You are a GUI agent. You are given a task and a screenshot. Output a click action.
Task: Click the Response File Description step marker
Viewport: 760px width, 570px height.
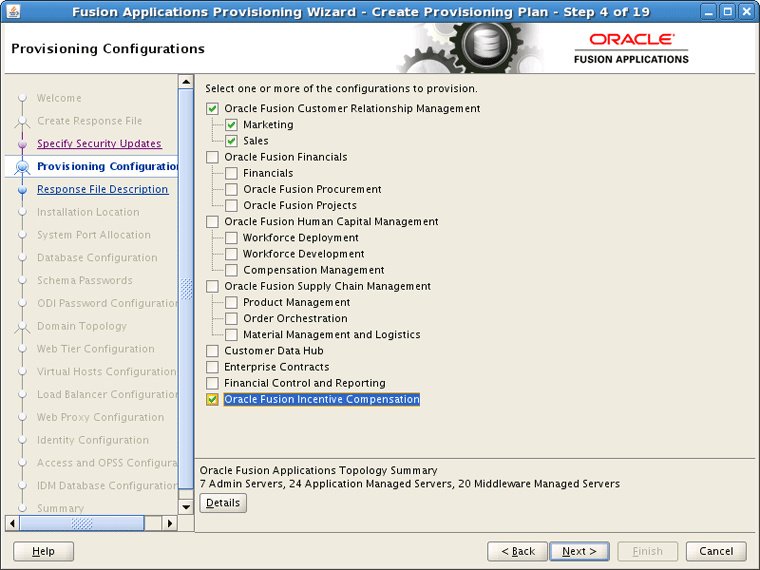22,190
